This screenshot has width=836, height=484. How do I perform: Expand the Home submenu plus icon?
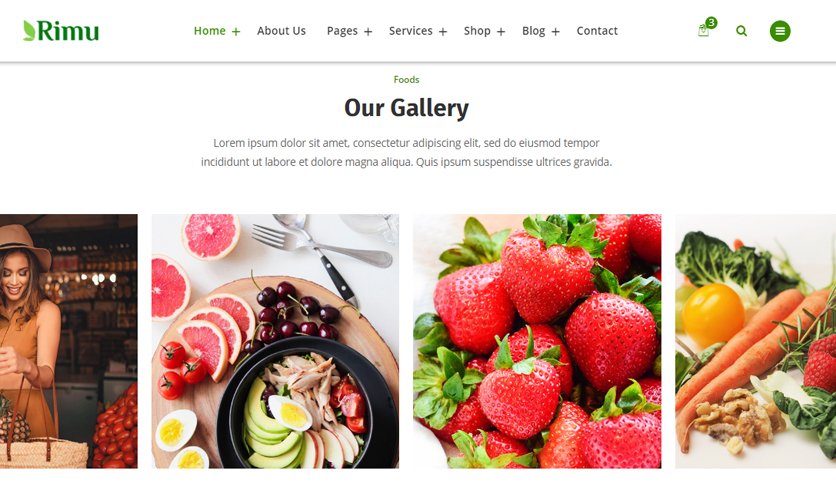236,31
